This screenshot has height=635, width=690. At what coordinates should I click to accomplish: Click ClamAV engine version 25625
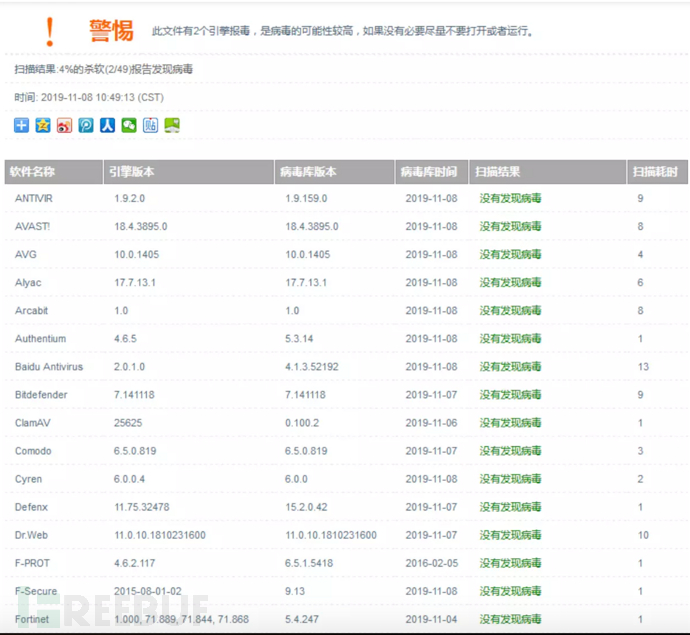tap(128, 423)
